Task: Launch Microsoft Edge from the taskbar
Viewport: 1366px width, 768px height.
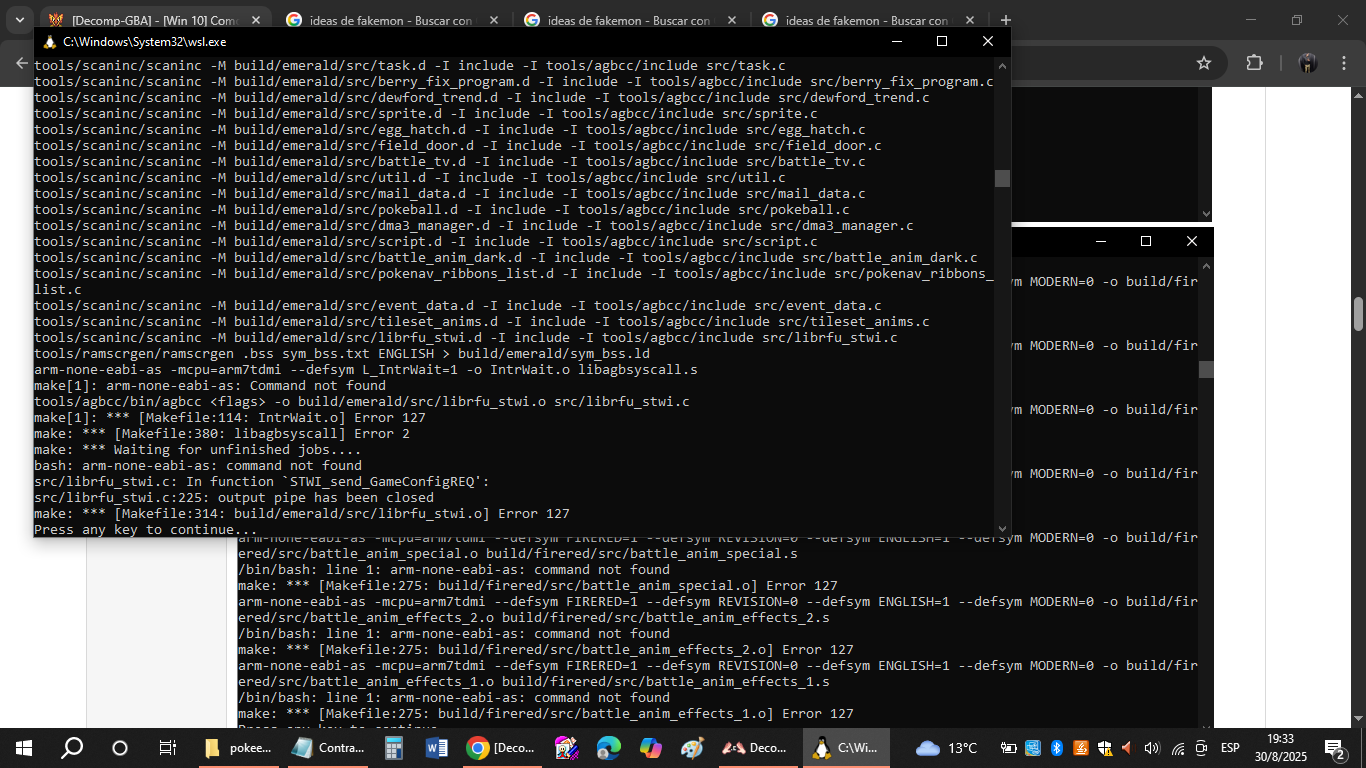Action: pos(608,748)
